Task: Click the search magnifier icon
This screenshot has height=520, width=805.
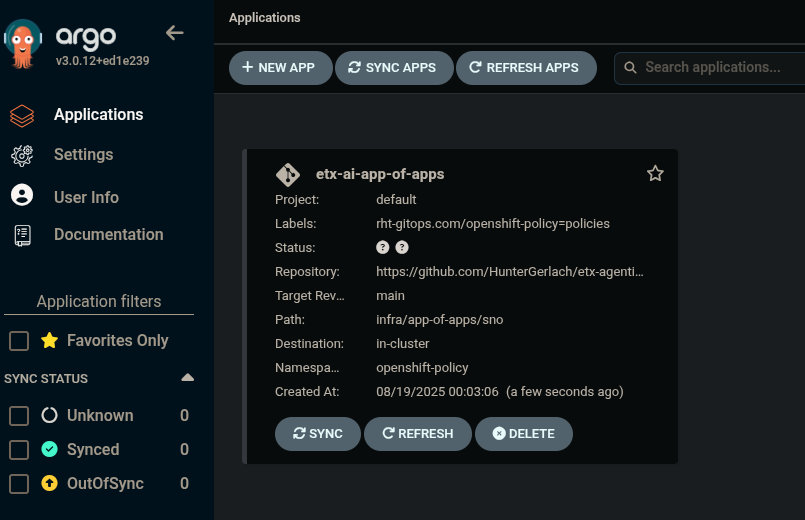Action: click(630, 68)
